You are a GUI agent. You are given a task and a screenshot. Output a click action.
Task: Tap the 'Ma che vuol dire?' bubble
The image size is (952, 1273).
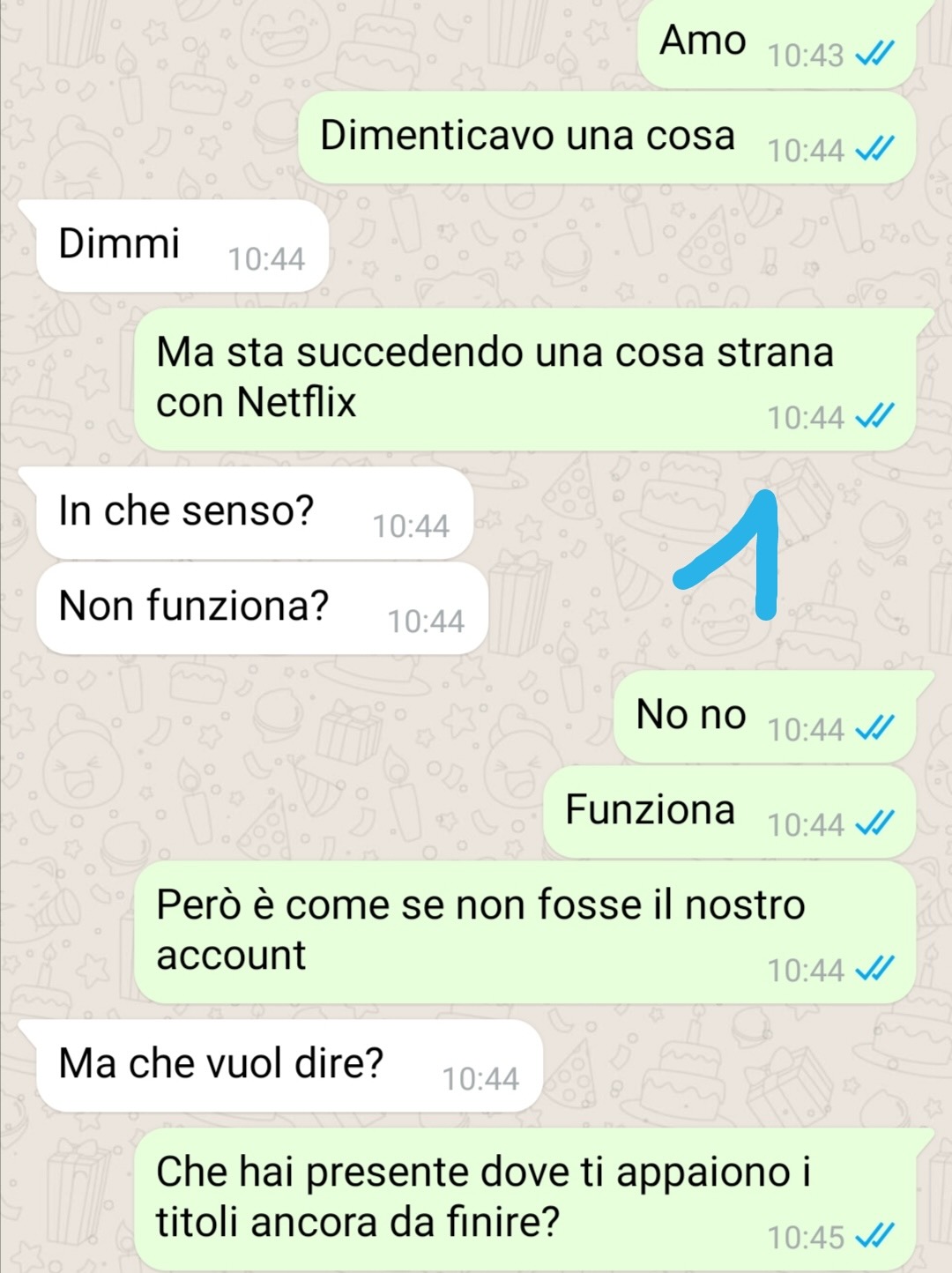click(x=289, y=1065)
